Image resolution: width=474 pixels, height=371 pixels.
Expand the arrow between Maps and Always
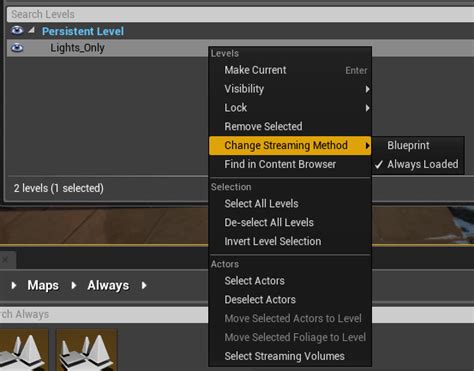74,285
